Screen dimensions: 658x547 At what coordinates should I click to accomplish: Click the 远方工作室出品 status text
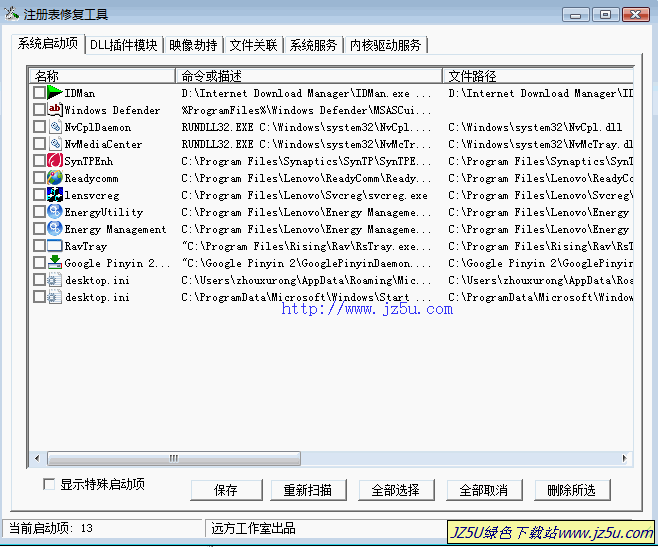253,528
